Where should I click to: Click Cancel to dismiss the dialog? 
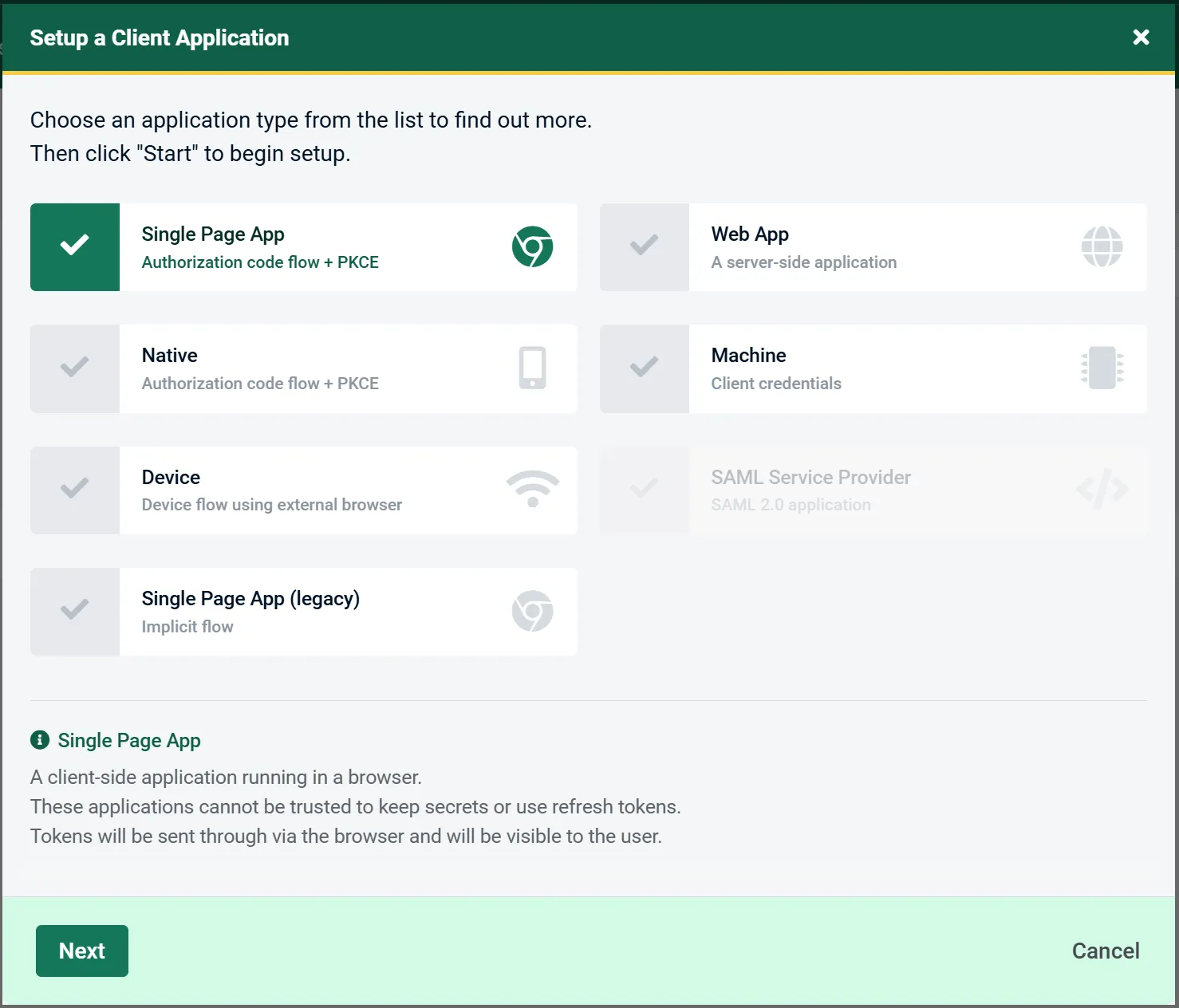1106,951
